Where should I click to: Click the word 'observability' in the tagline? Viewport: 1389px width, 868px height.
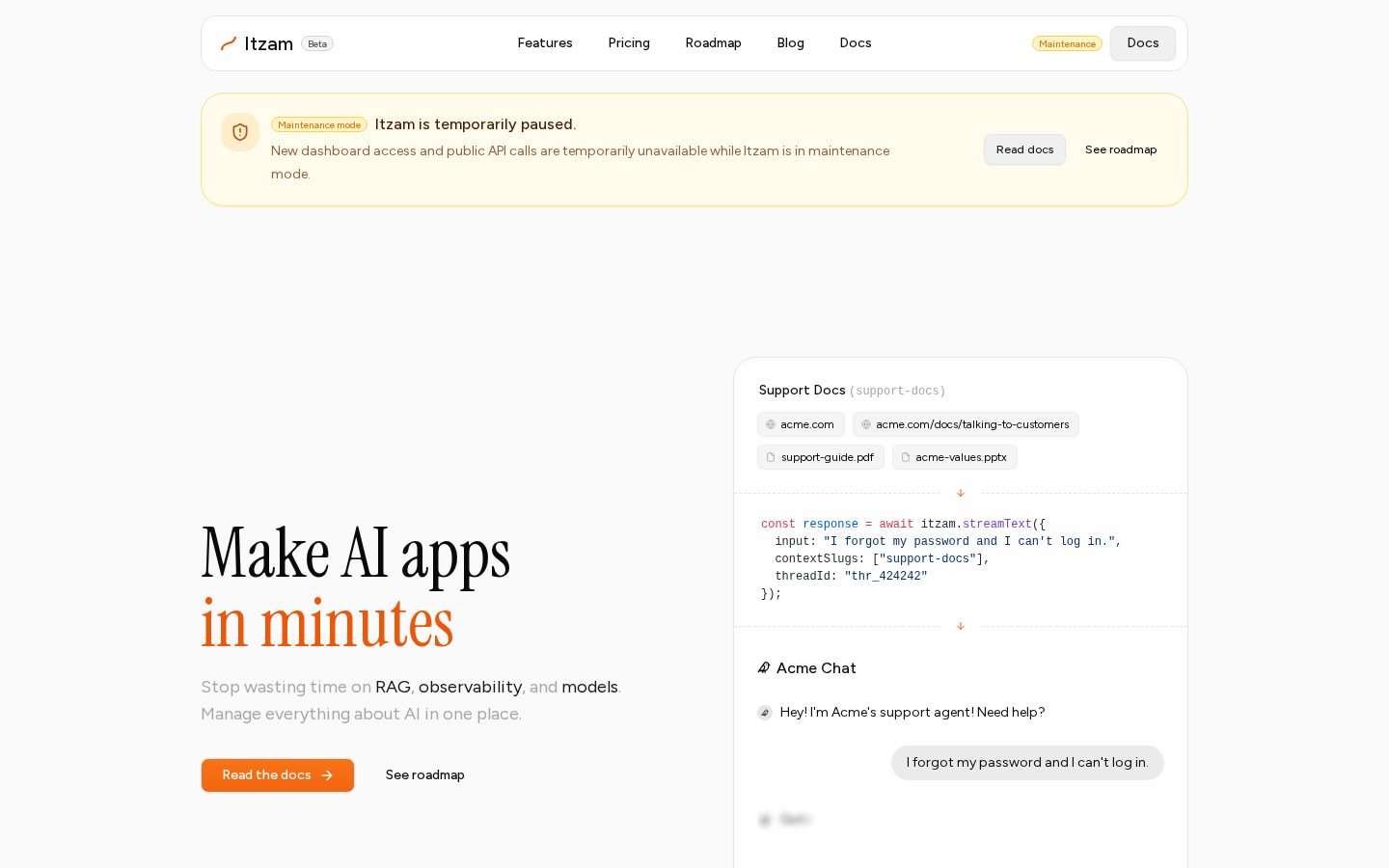pyautogui.click(x=471, y=687)
